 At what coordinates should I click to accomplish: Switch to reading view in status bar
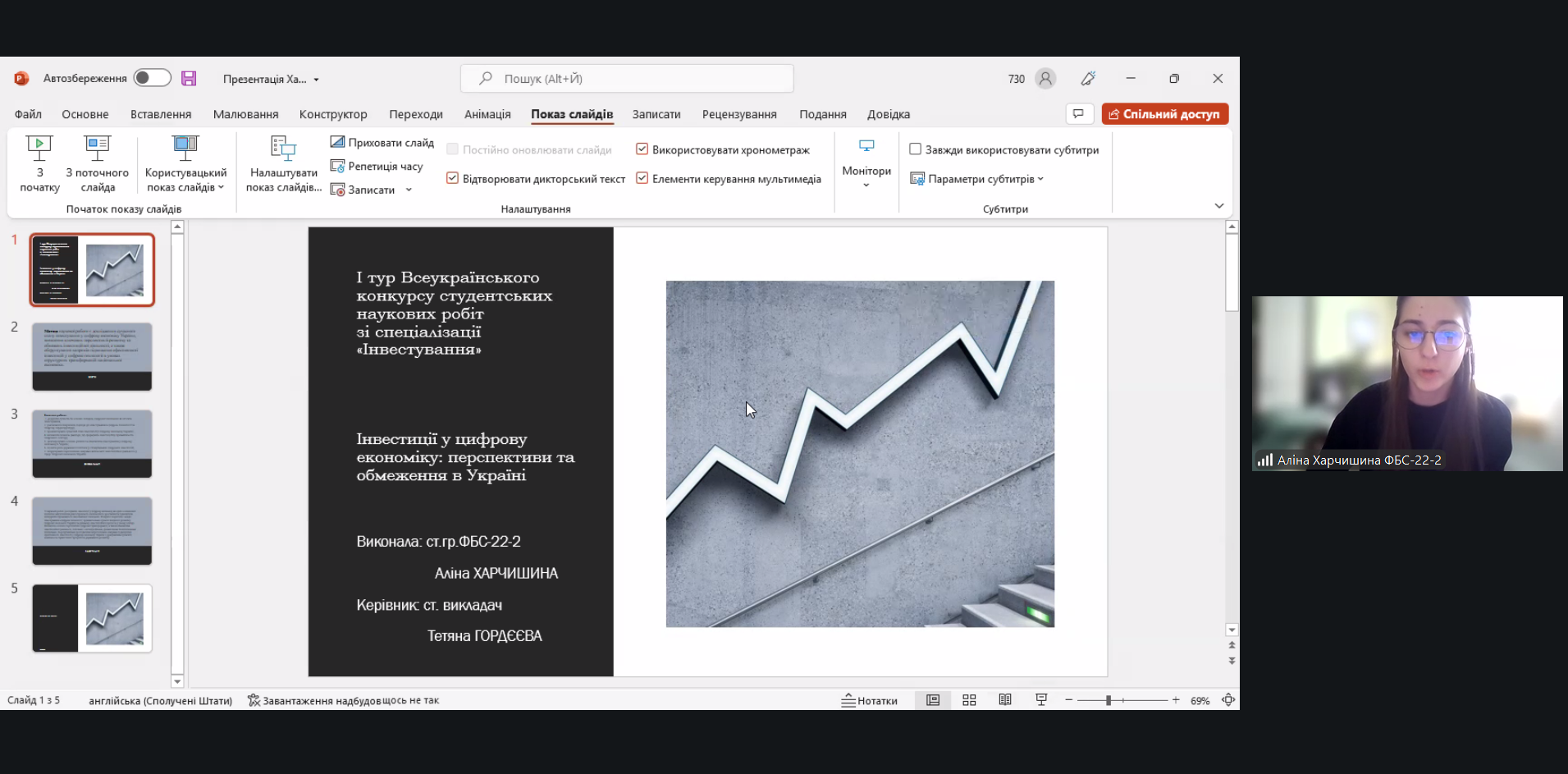(1005, 700)
